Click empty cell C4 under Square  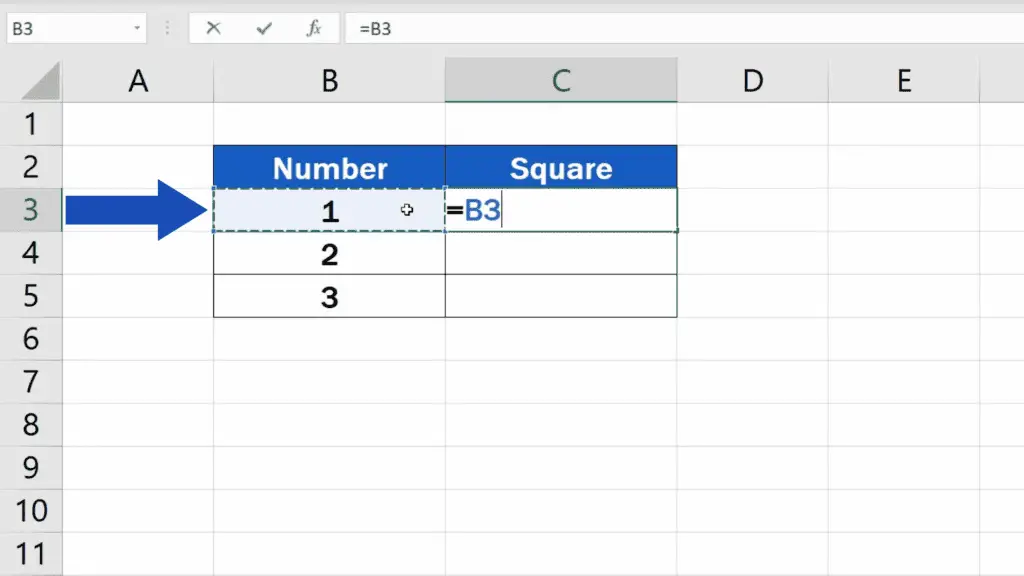tap(560, 254)
